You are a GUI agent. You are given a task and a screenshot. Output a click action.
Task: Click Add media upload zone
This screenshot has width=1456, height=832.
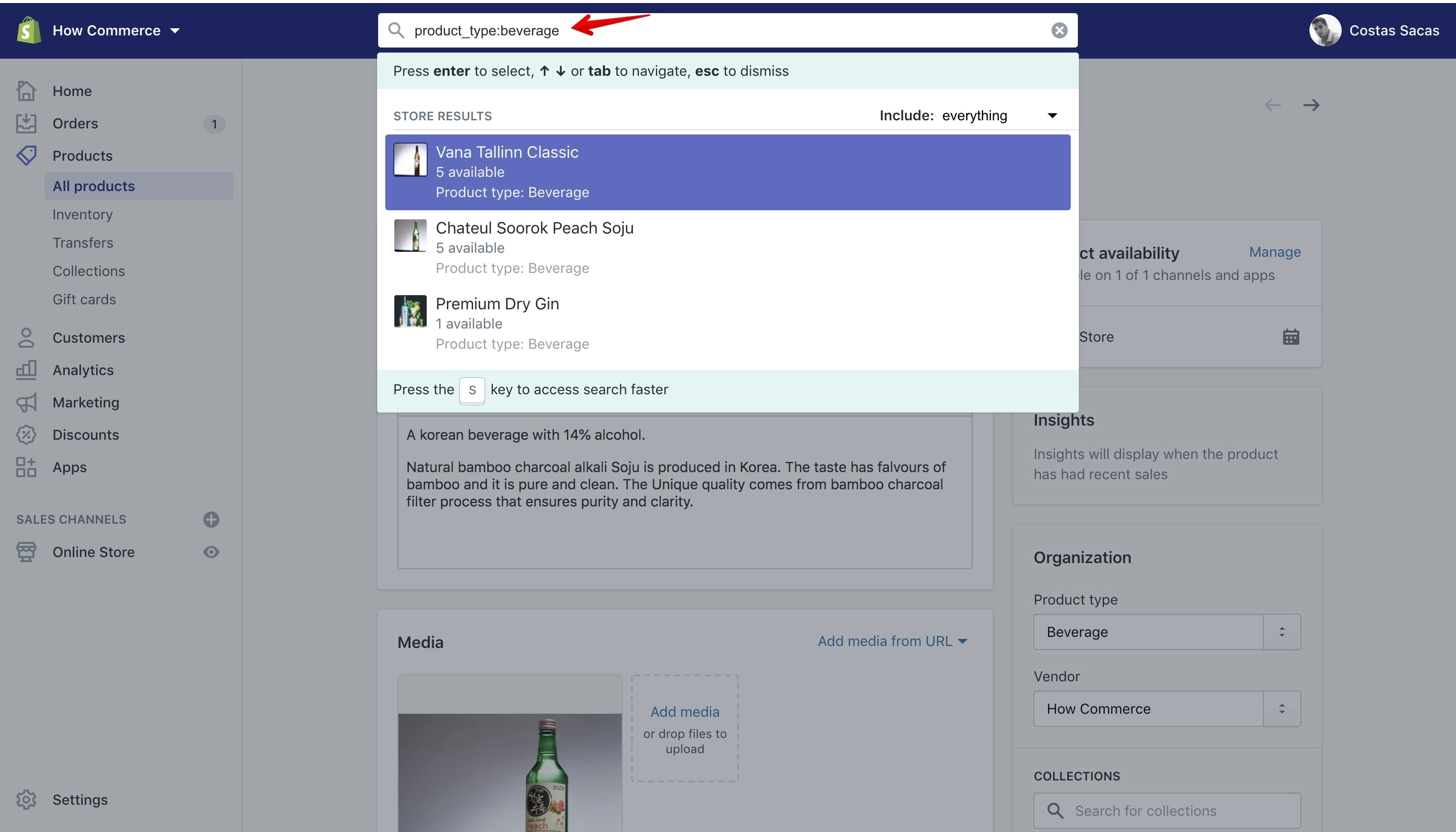point(685,728)
